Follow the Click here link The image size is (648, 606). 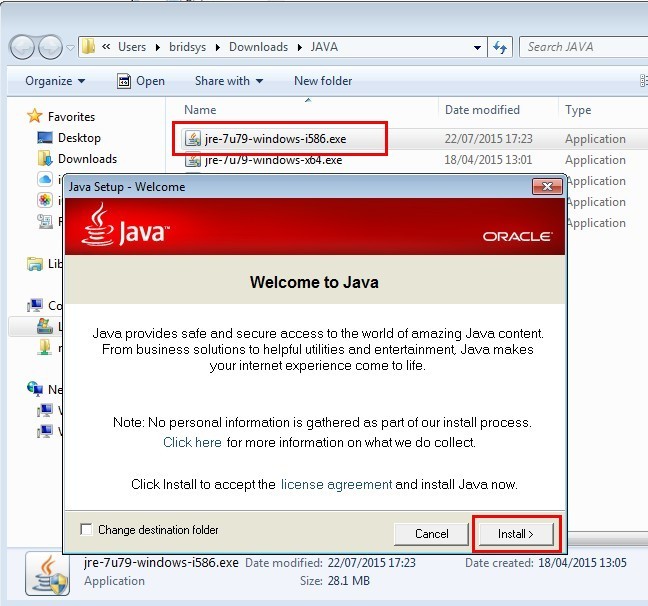click(x=192, y=442)
